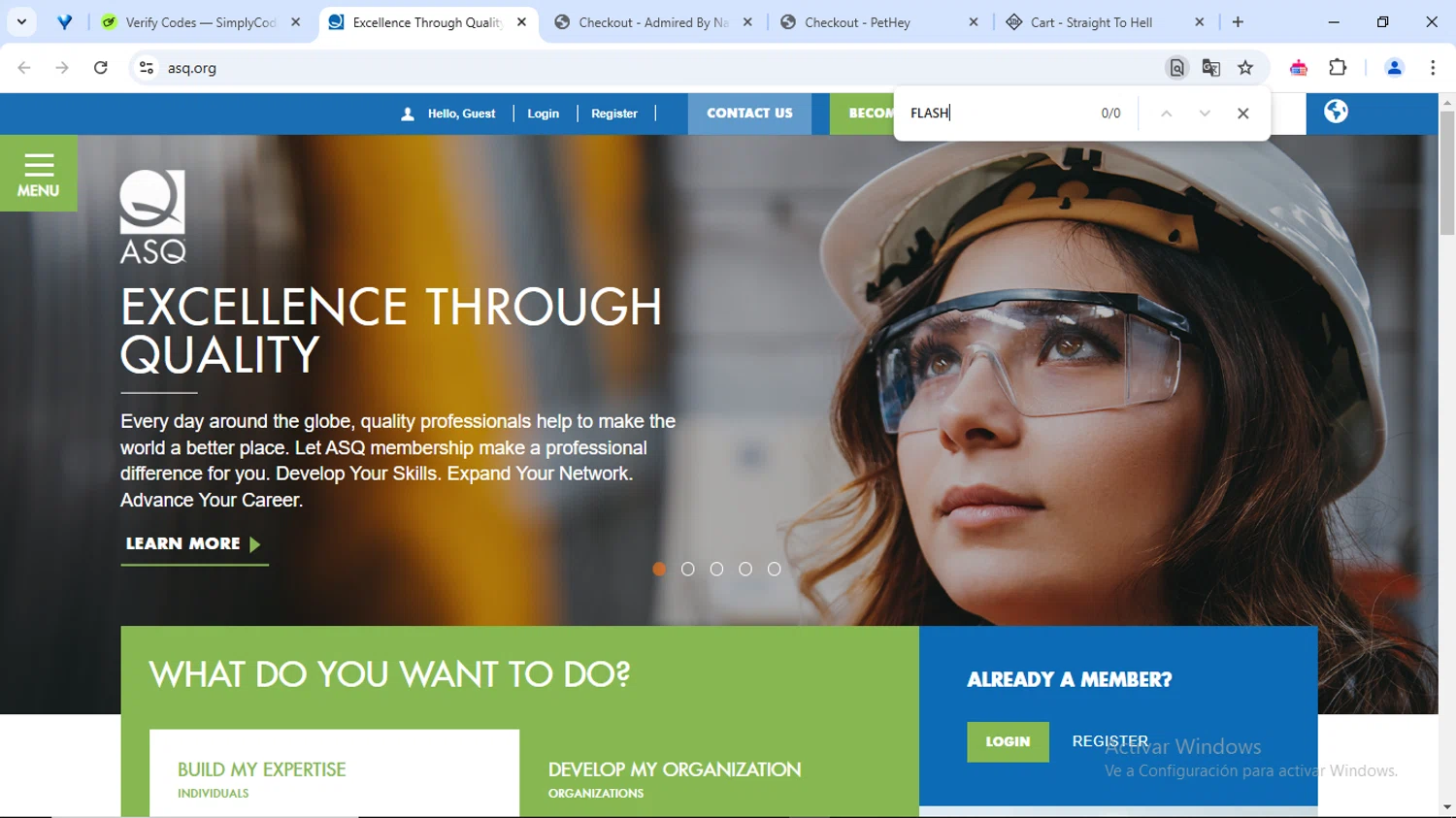Viewport: 1456px width, 818px height.
Task: Click the Already a Member heading
Action: (1069, 680)
